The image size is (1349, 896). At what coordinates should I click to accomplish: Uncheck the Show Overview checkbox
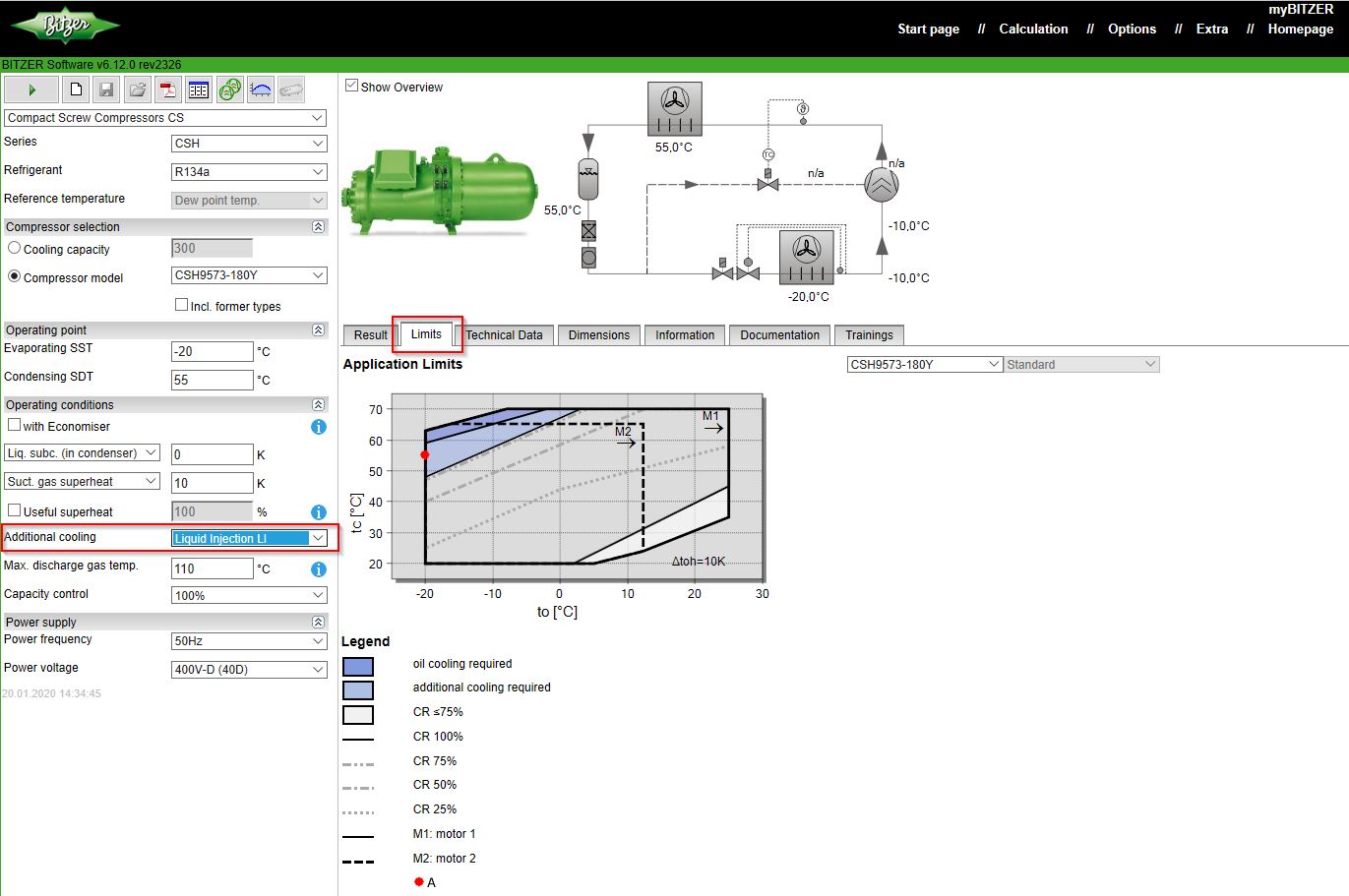(x=351, y=87)
